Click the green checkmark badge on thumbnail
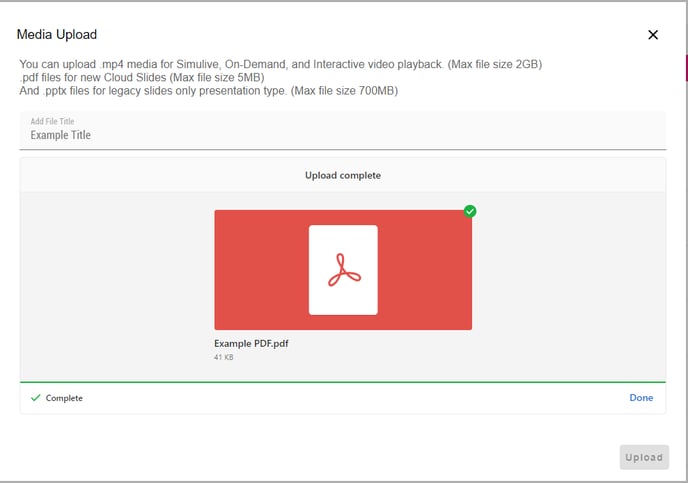This screenshot has width=688, height=483. (470, 211)
